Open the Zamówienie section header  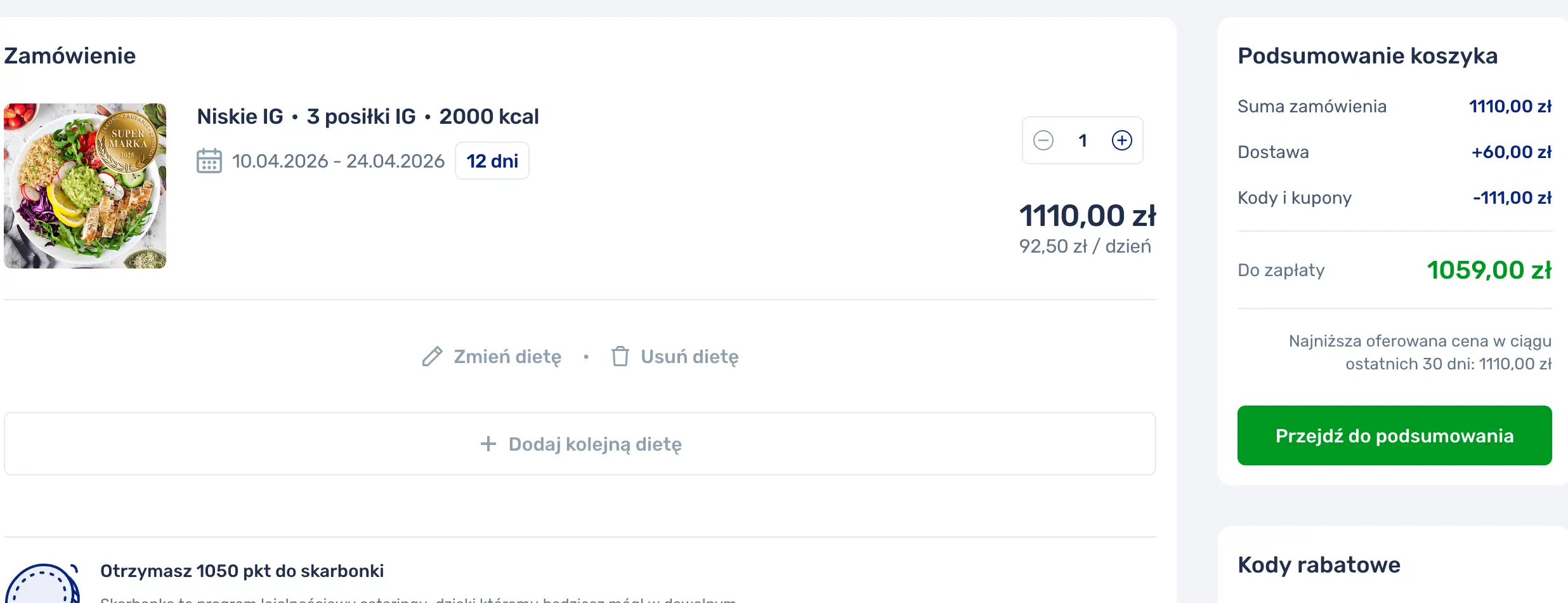point(70,55)
